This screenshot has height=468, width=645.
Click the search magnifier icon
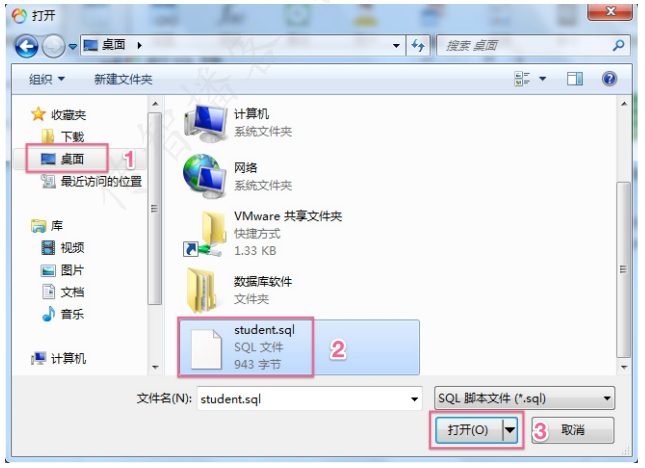pos(618,45)
